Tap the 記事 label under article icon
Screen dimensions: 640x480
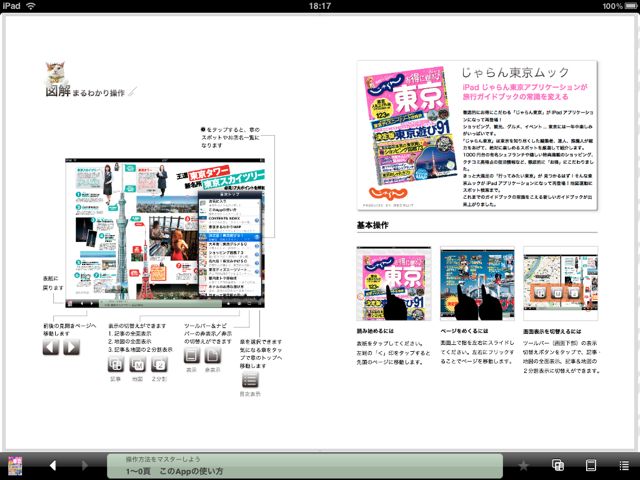(116, 379)
